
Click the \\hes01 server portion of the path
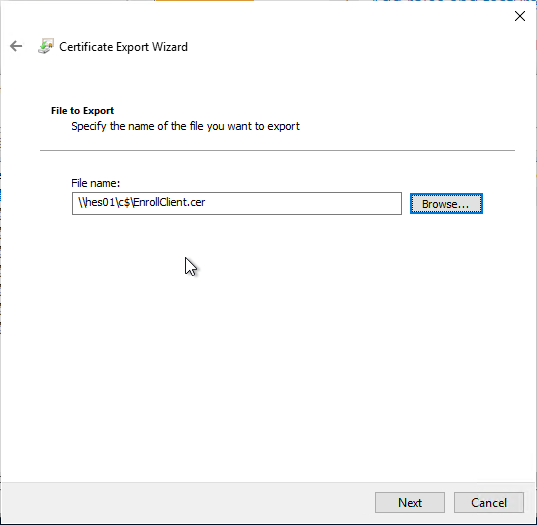(x=96, y=202)
